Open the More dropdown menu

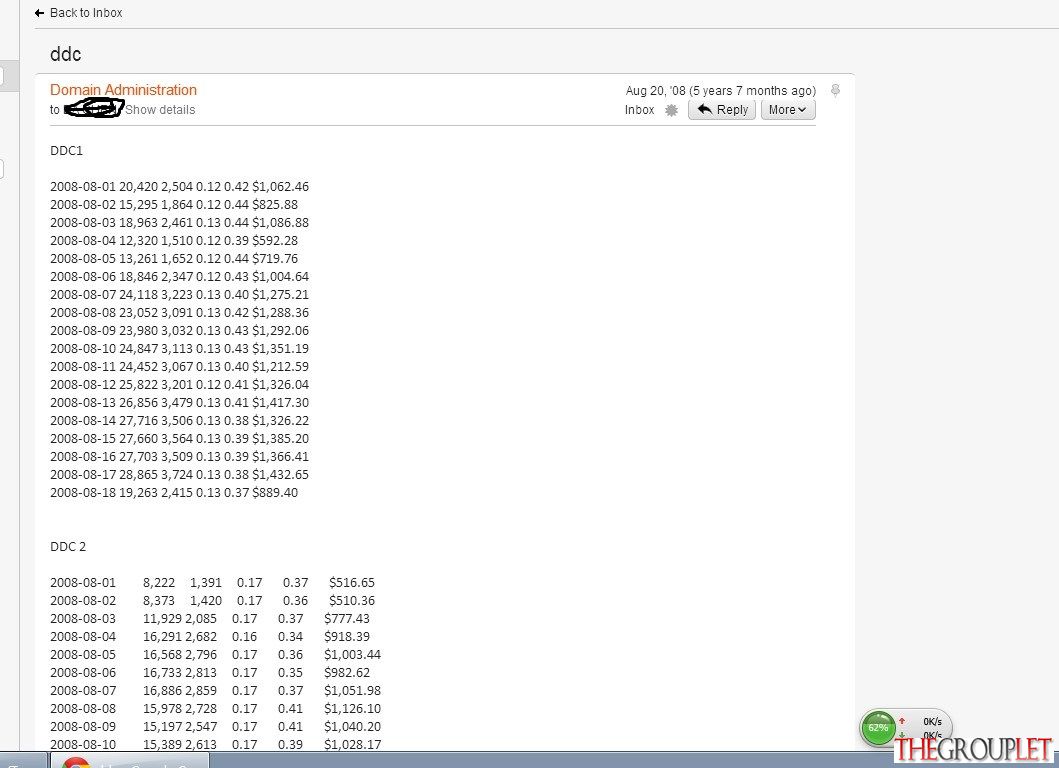[788, 109]
